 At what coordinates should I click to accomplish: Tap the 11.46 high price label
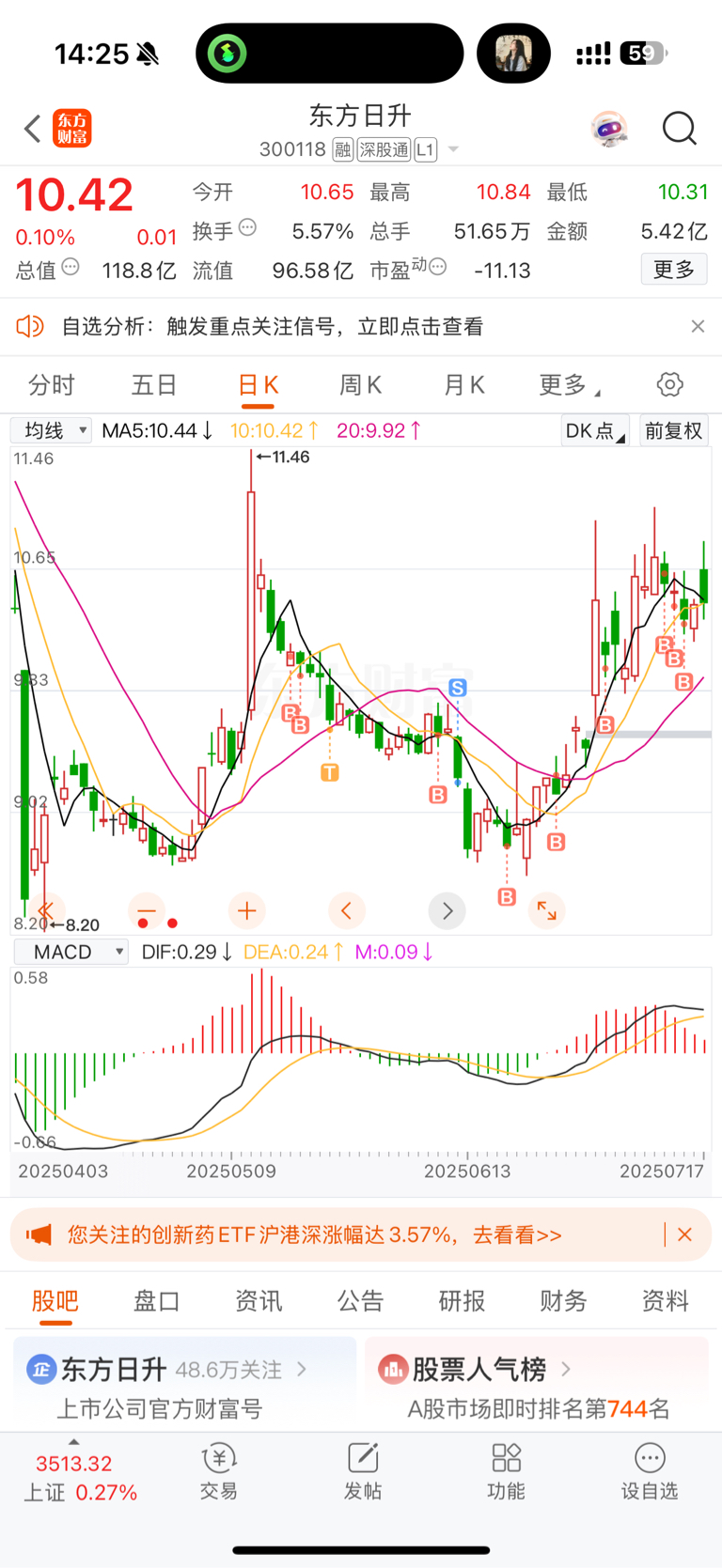click(283, 458)
